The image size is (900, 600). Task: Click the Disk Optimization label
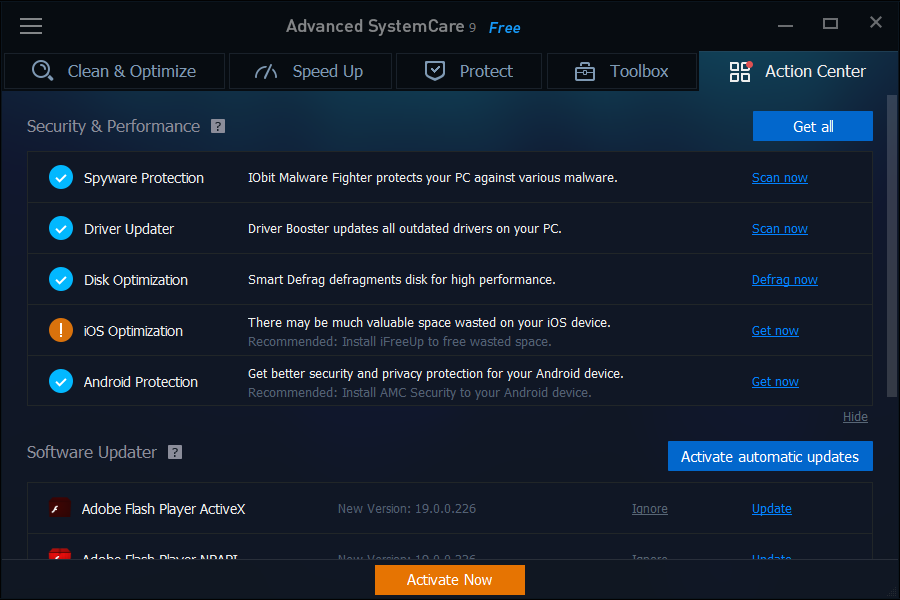click(x=135, y=280)
